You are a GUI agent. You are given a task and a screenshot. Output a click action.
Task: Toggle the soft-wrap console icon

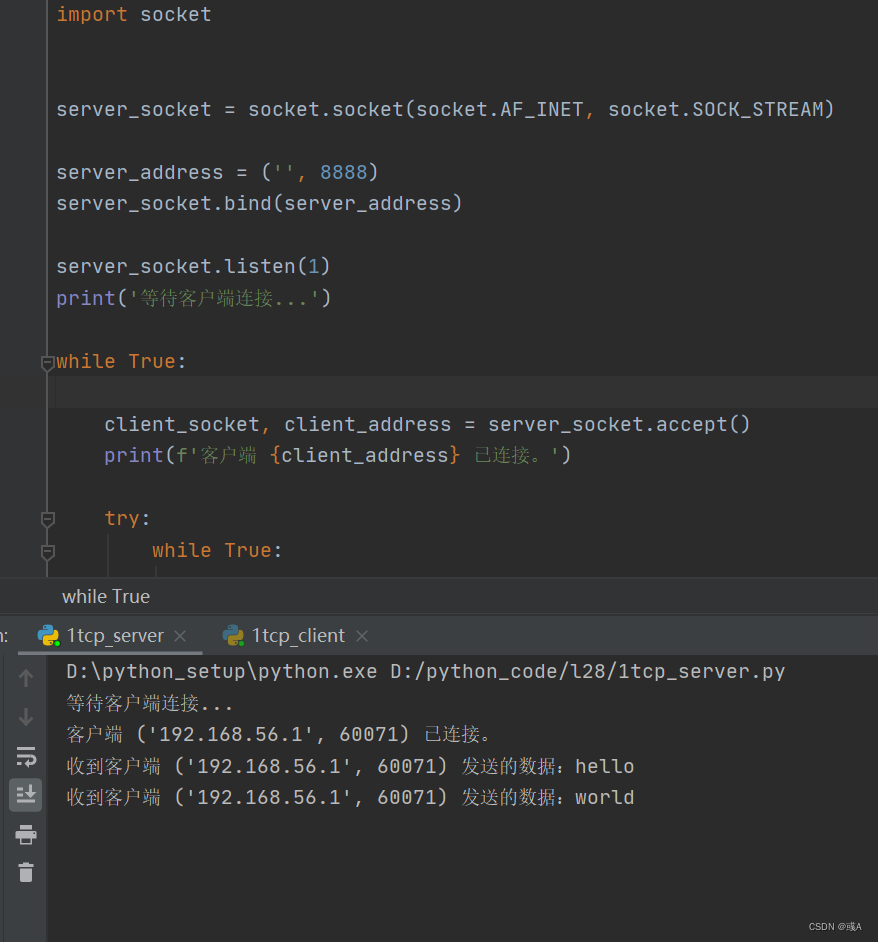pyautogui.click(x=25, y=757)
